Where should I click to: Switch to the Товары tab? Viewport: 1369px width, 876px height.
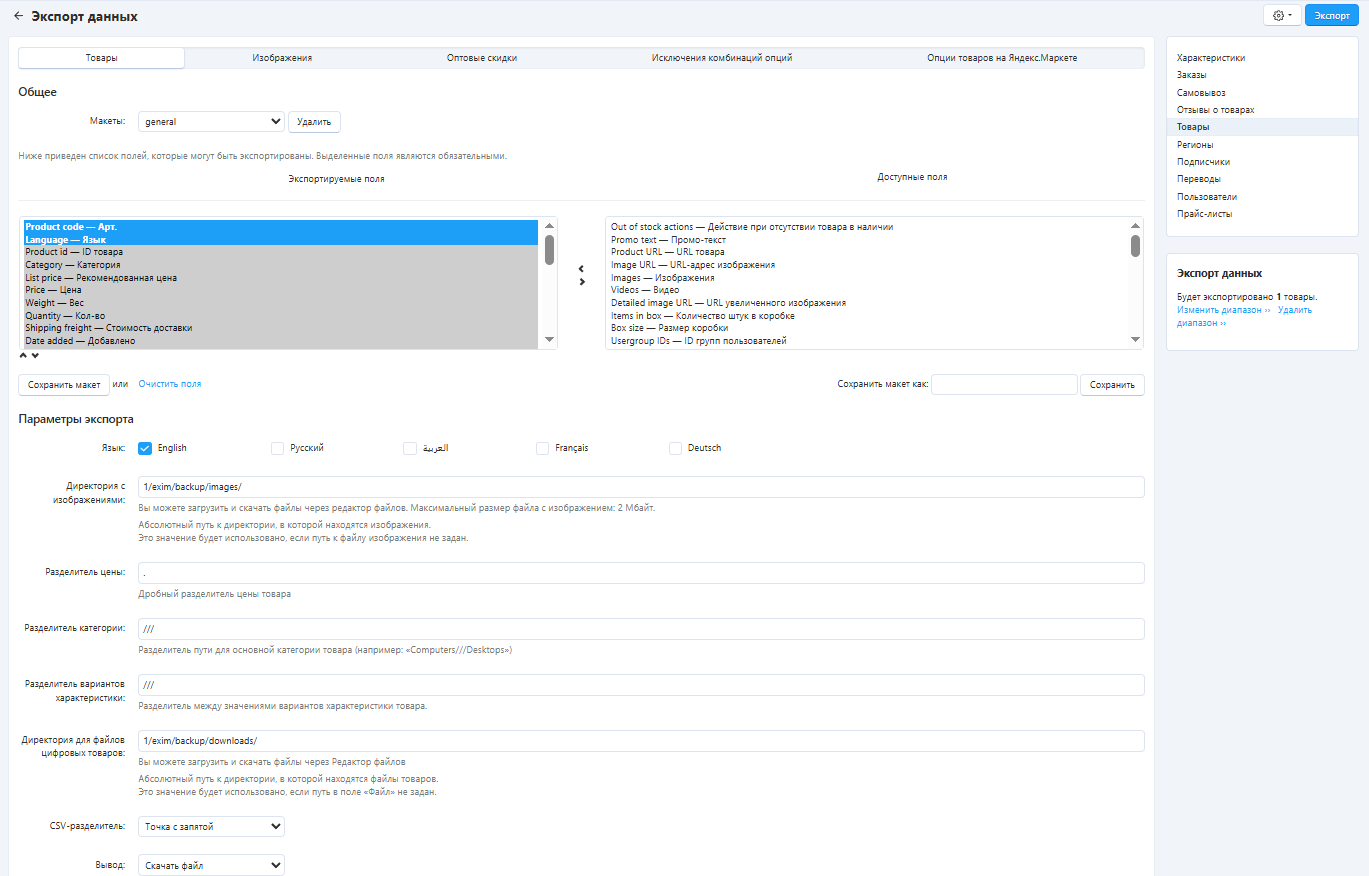point(102,58)
